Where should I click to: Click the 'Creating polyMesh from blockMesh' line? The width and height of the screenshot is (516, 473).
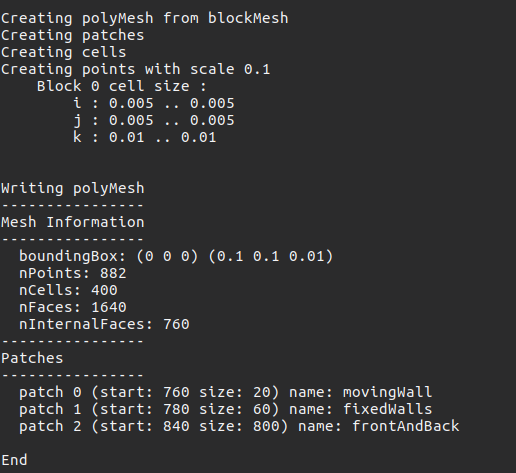coord(145,18)
